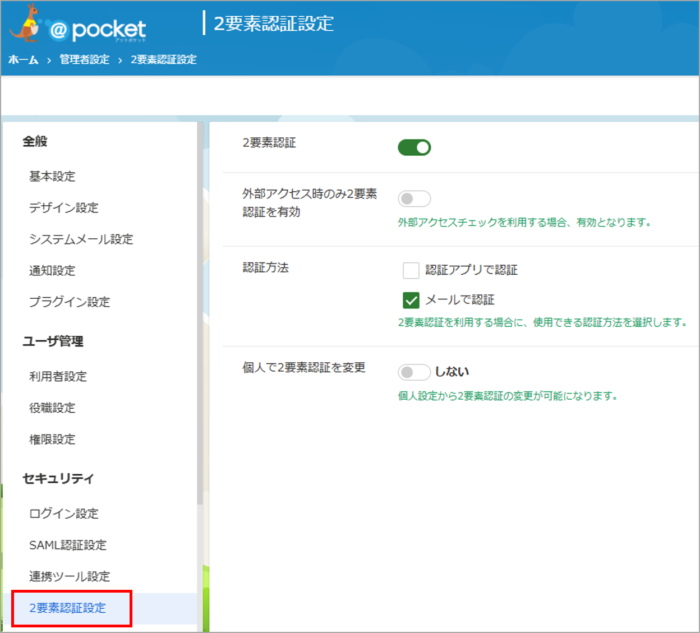Open 管理者設定 breadcrumb link
The image size is (700, 633).
[x=84, y=60]
